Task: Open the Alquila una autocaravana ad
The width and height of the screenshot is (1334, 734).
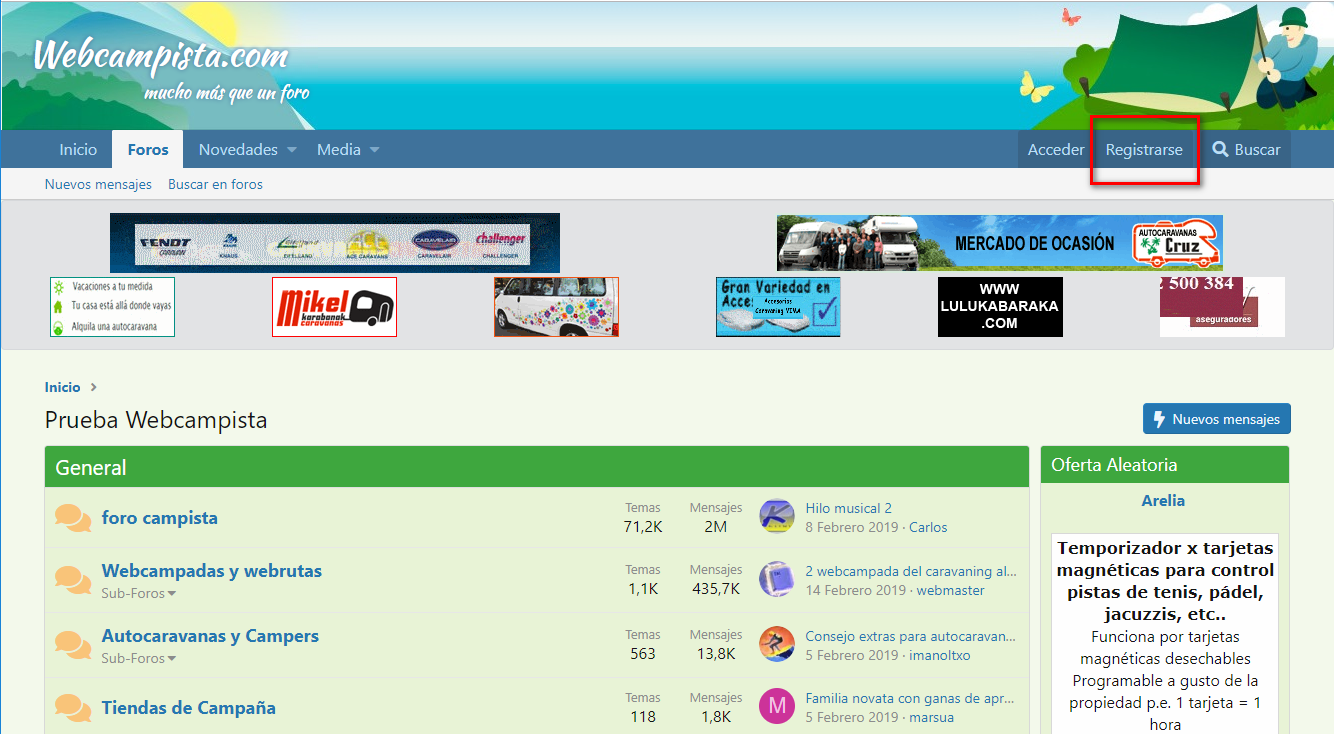Action: 112,307
